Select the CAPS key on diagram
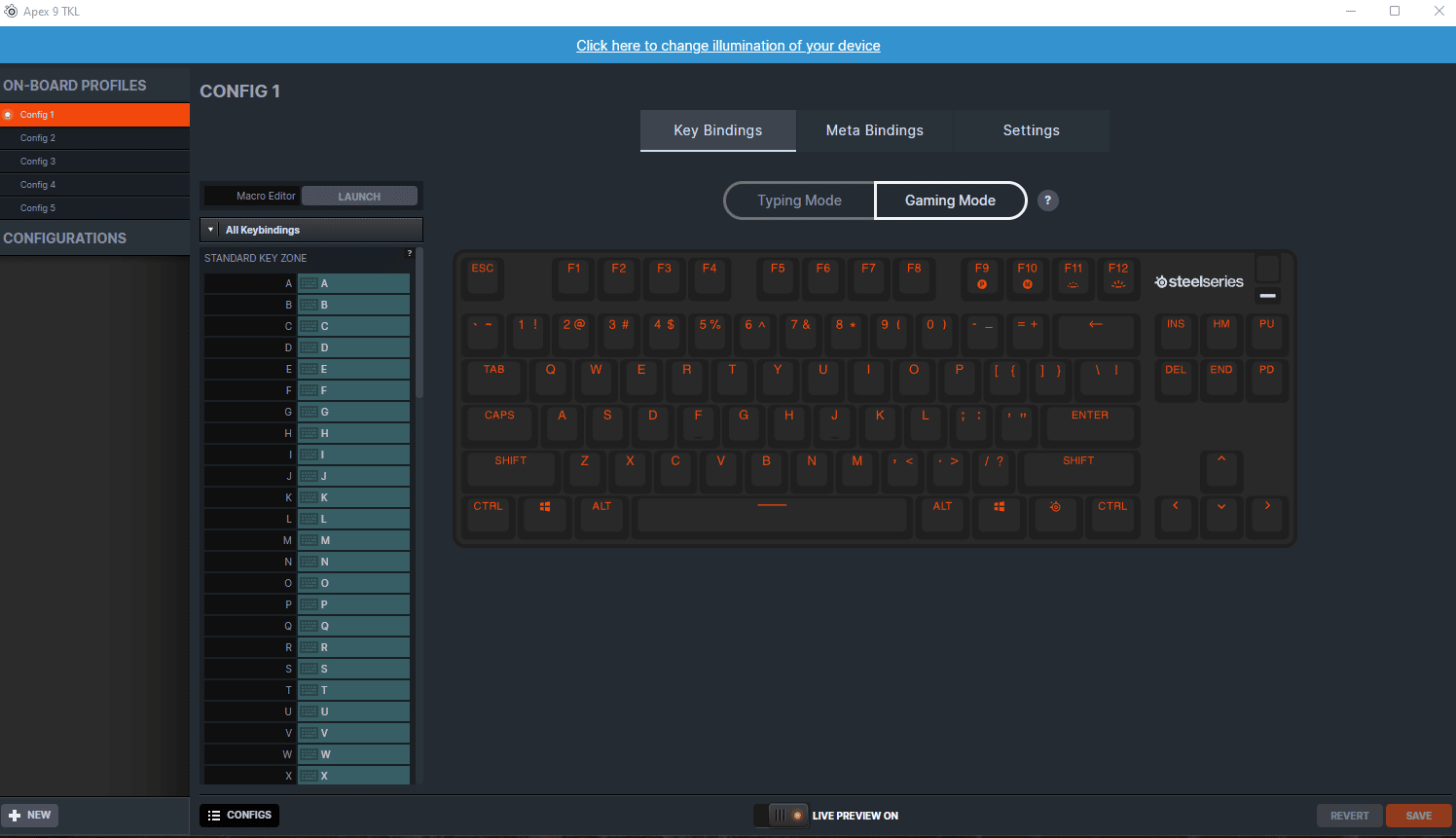1456x838 pixels. 499,424
